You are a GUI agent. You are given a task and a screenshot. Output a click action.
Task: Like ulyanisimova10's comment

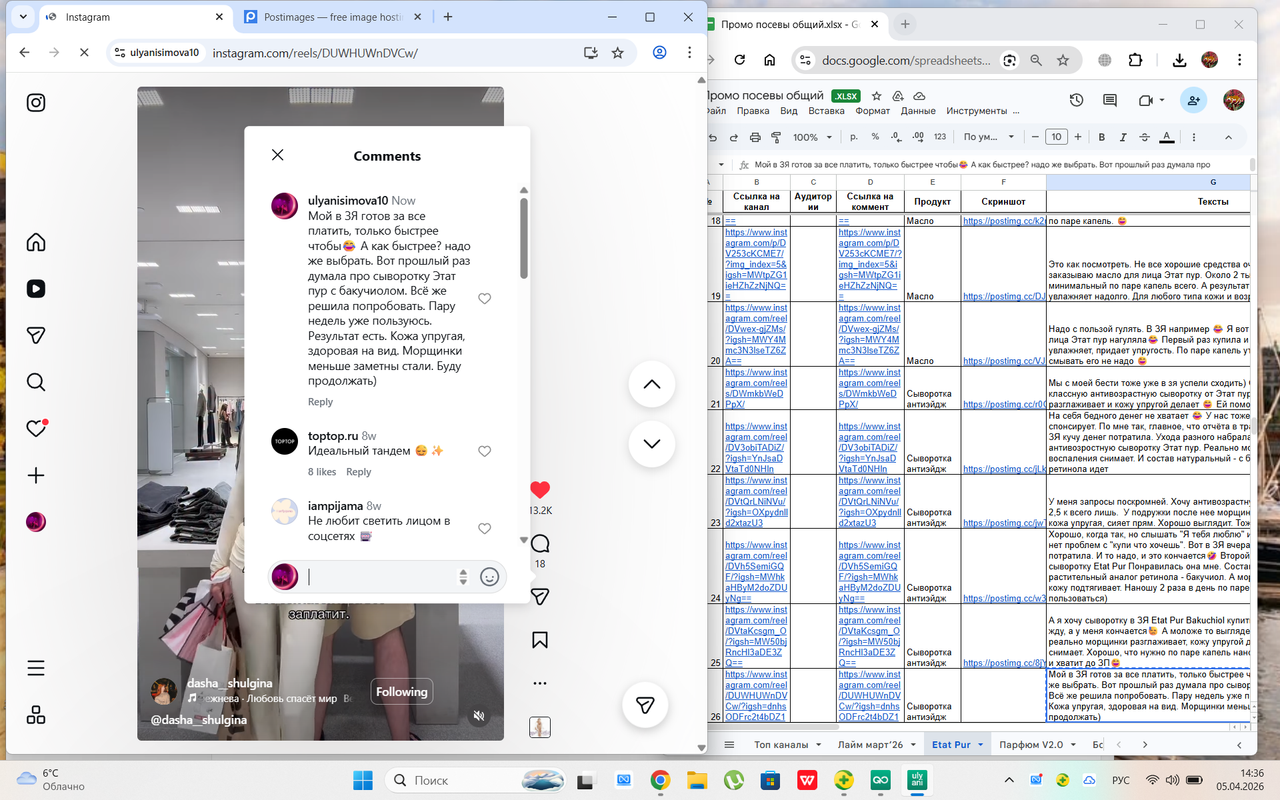[485, 299]
